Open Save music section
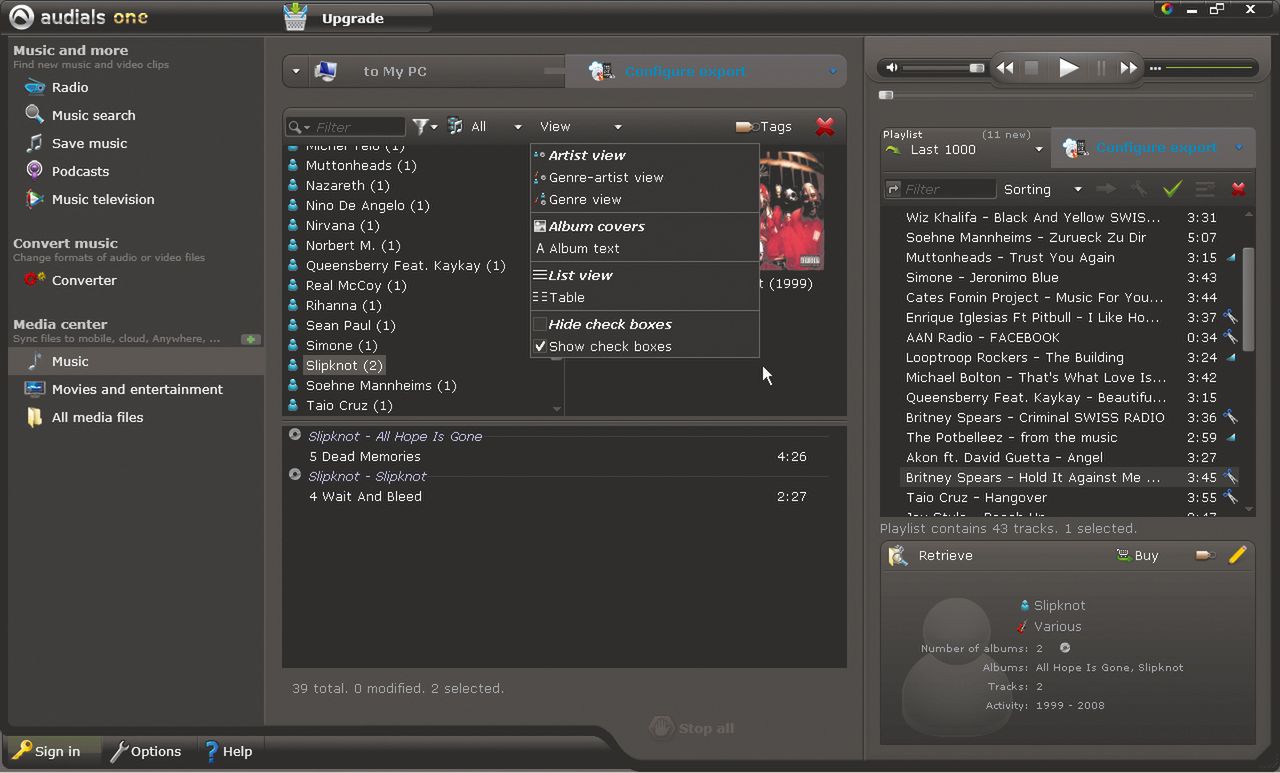This screenshot has width=1280, height=773. coord(89,143)
